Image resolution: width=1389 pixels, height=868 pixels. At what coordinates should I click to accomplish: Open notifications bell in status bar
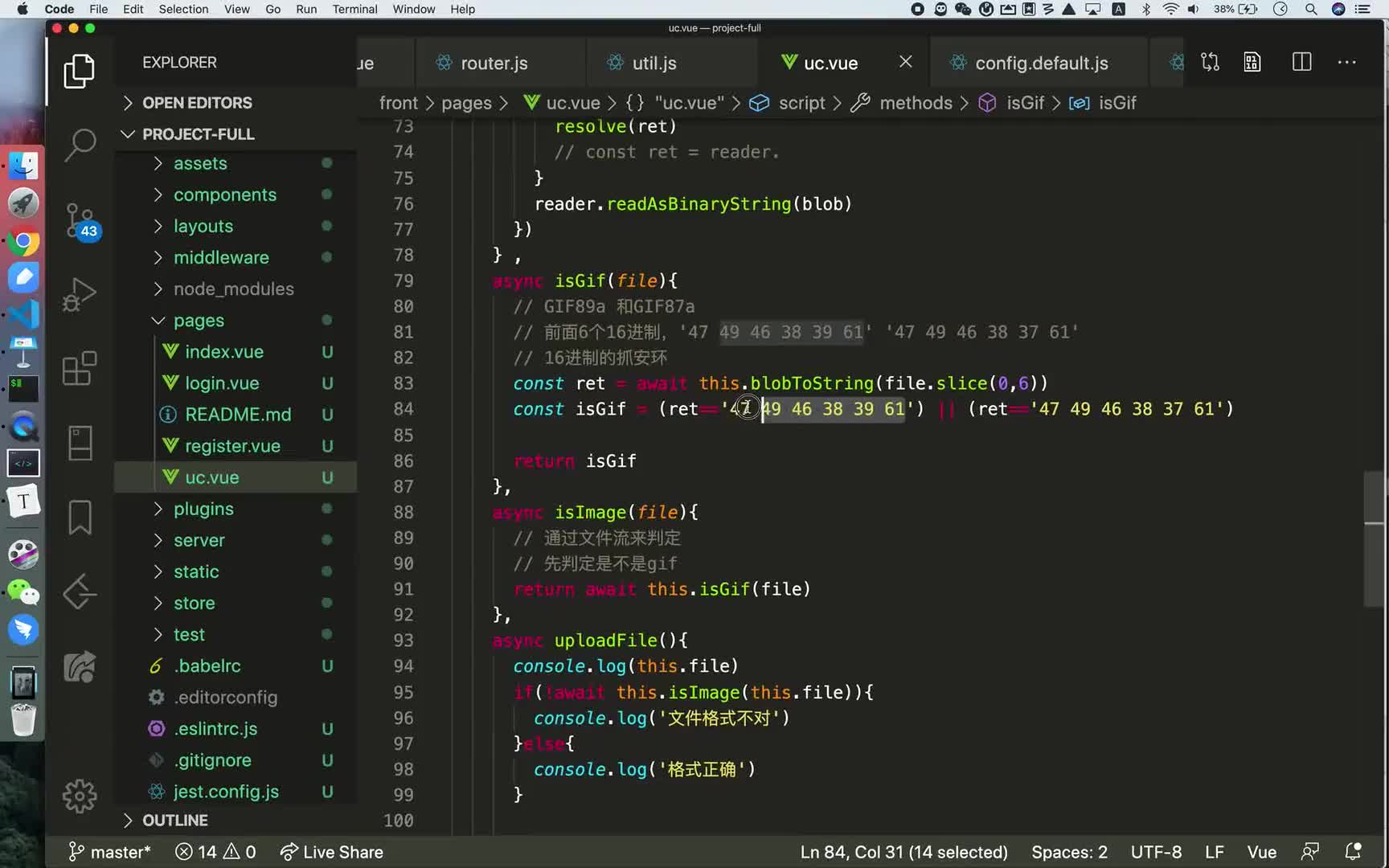[1353, 851]
